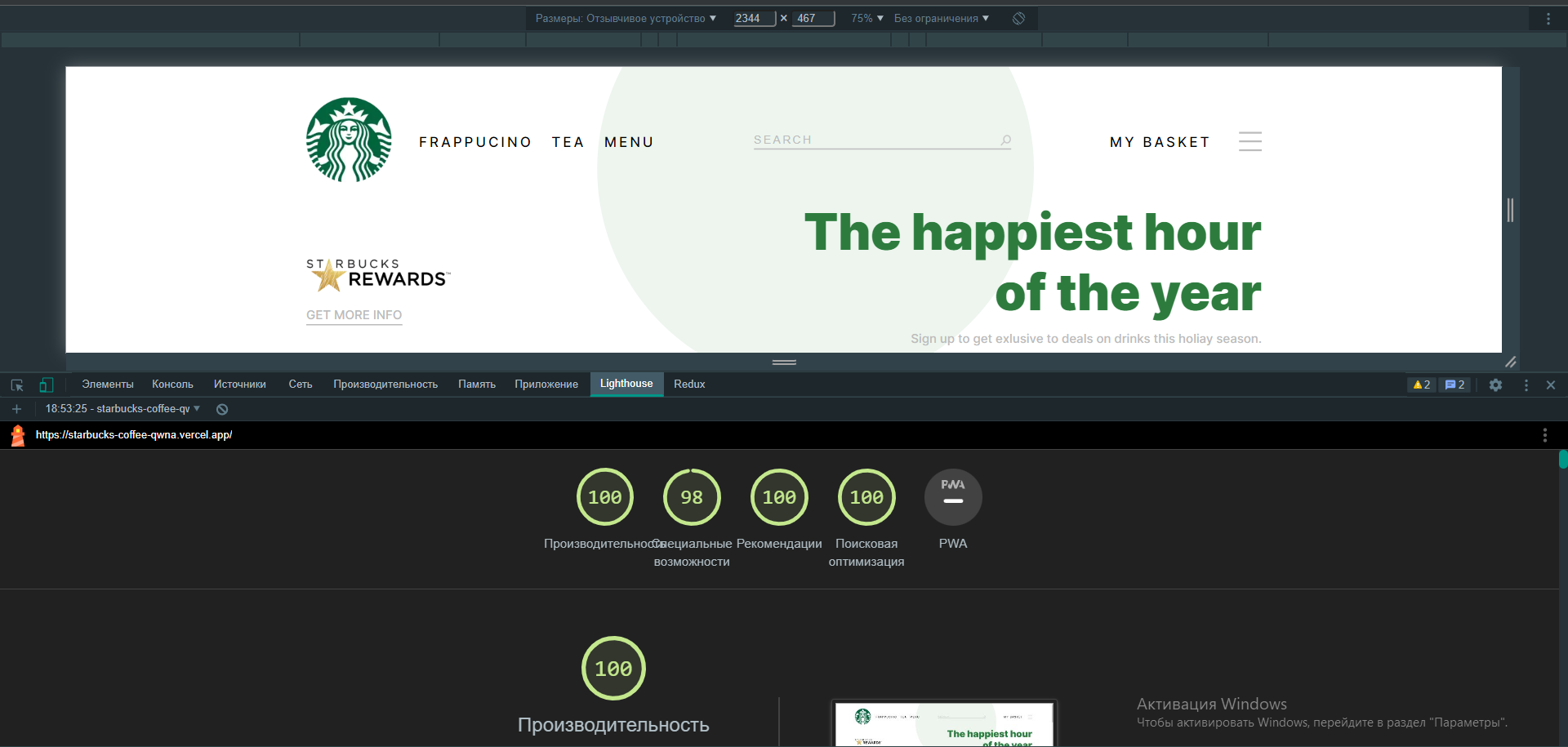Open the Консоль tab
The height and width of the screenshot is (747, 1568).
tap(171, 384)
